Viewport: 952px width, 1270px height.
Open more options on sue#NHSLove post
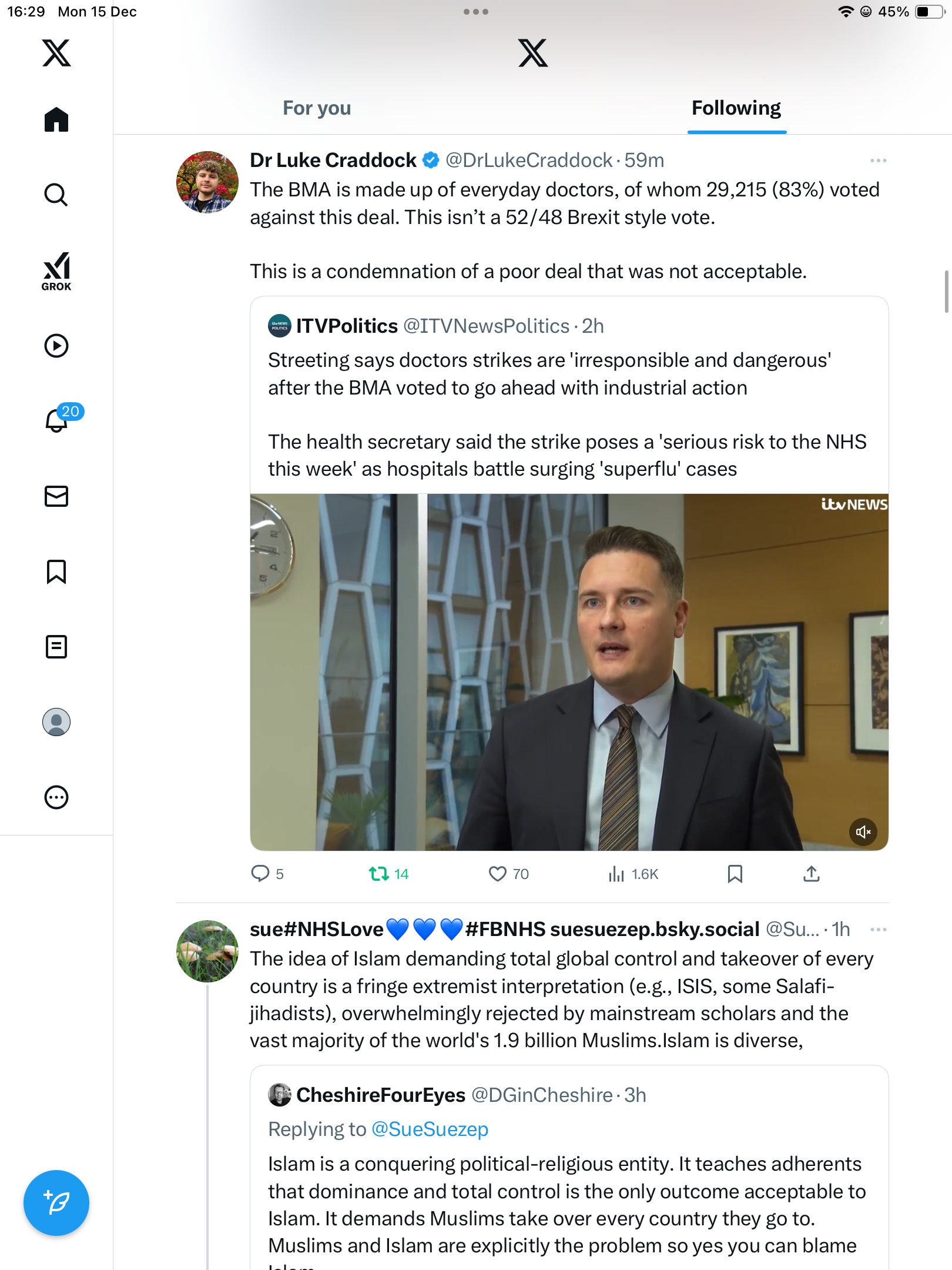point(878,930)
